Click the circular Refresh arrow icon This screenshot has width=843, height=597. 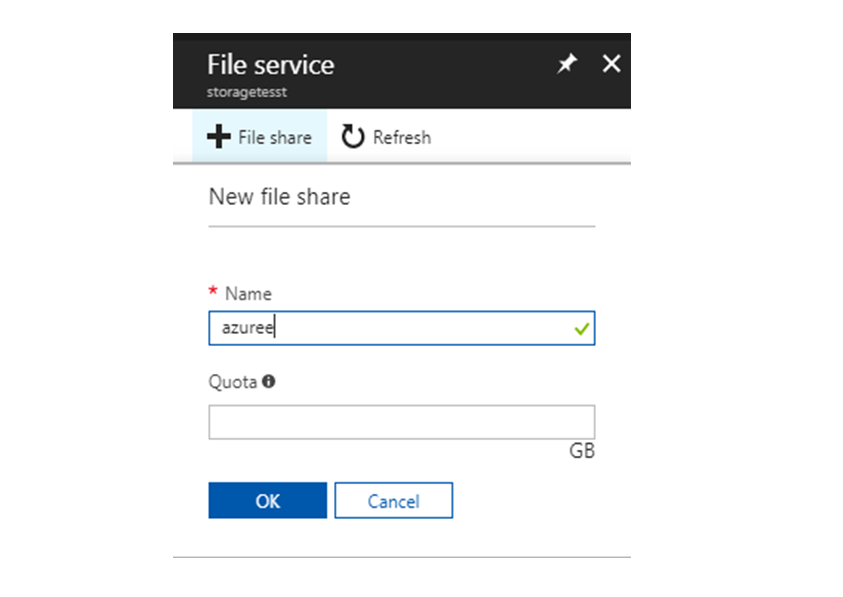(352, 137)
